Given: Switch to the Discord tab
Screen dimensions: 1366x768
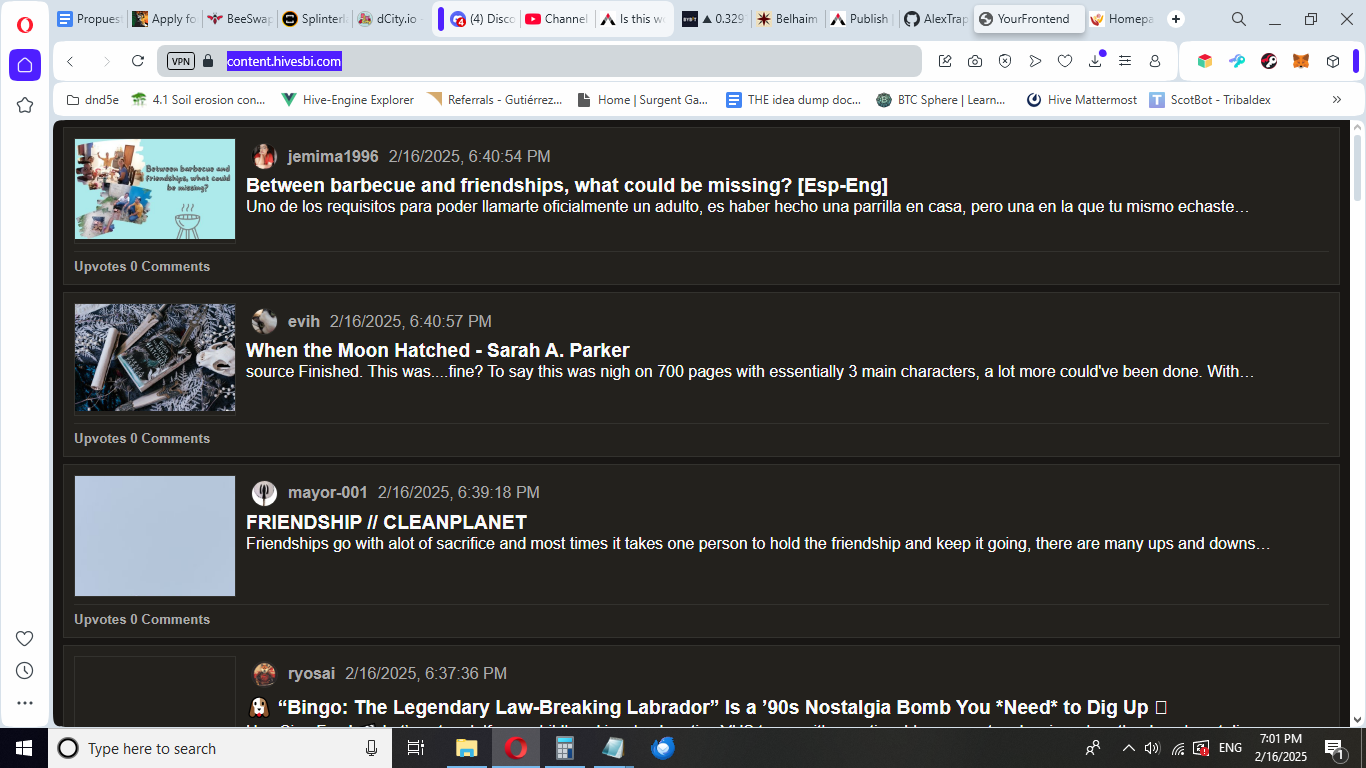Looking at the screenshot, I should 483,19.
